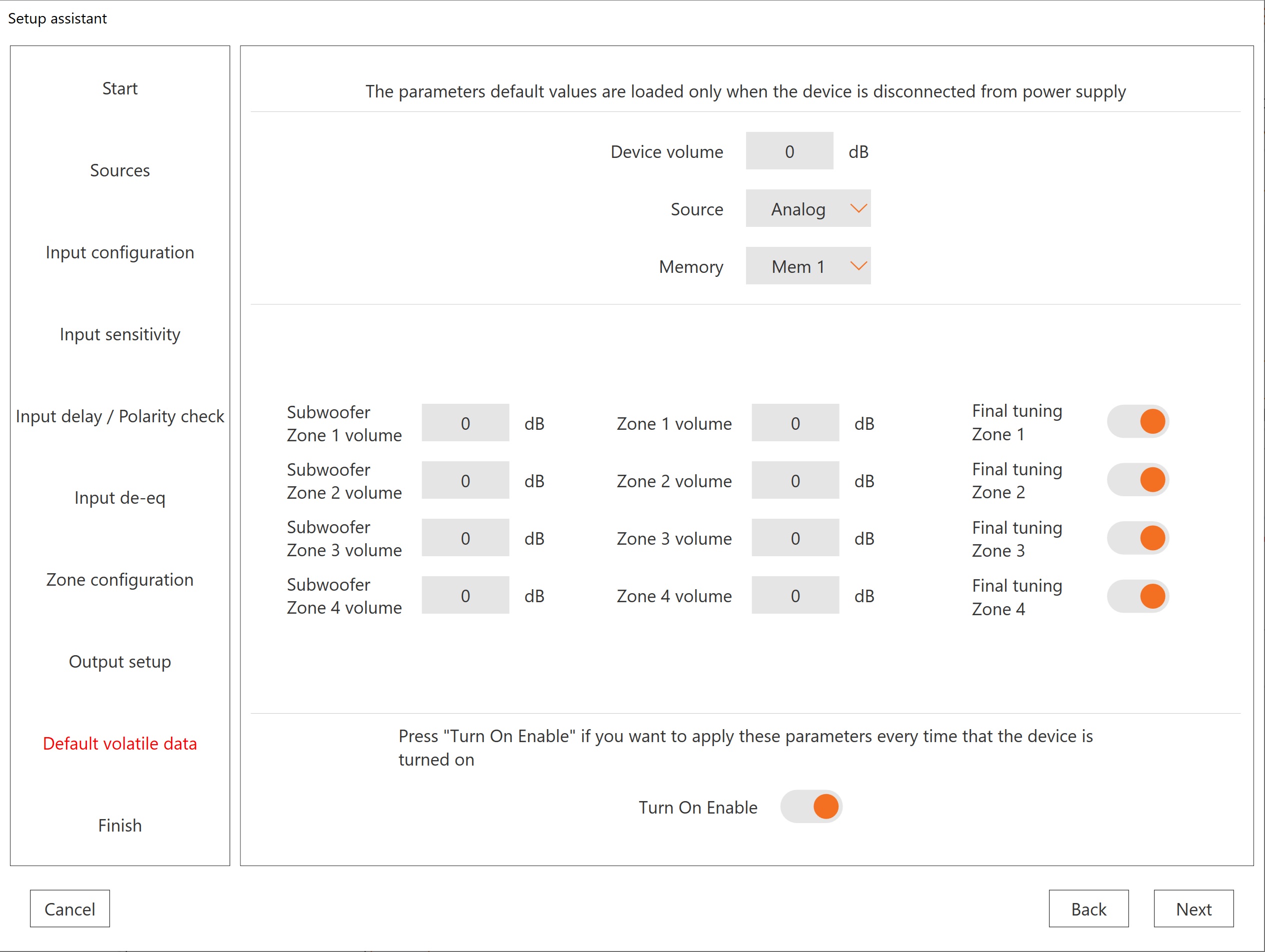The width and height of the screenshot is (1265, 952).
Task: Click the Device volume field
Action: (x=788, y=151)
